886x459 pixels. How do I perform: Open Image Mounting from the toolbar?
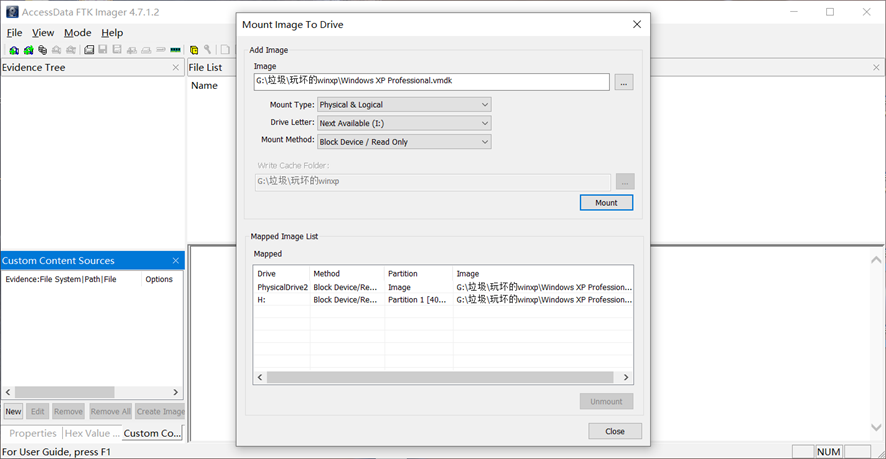(x=42, y=50)
